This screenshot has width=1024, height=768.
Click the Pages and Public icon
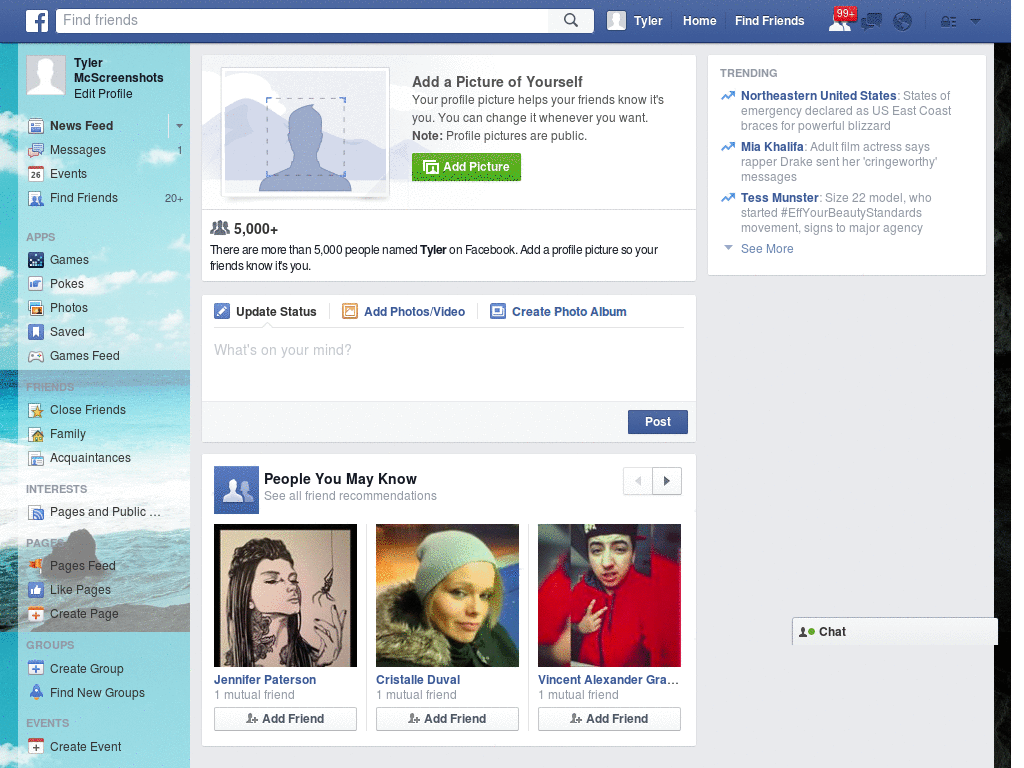(36, 513)
